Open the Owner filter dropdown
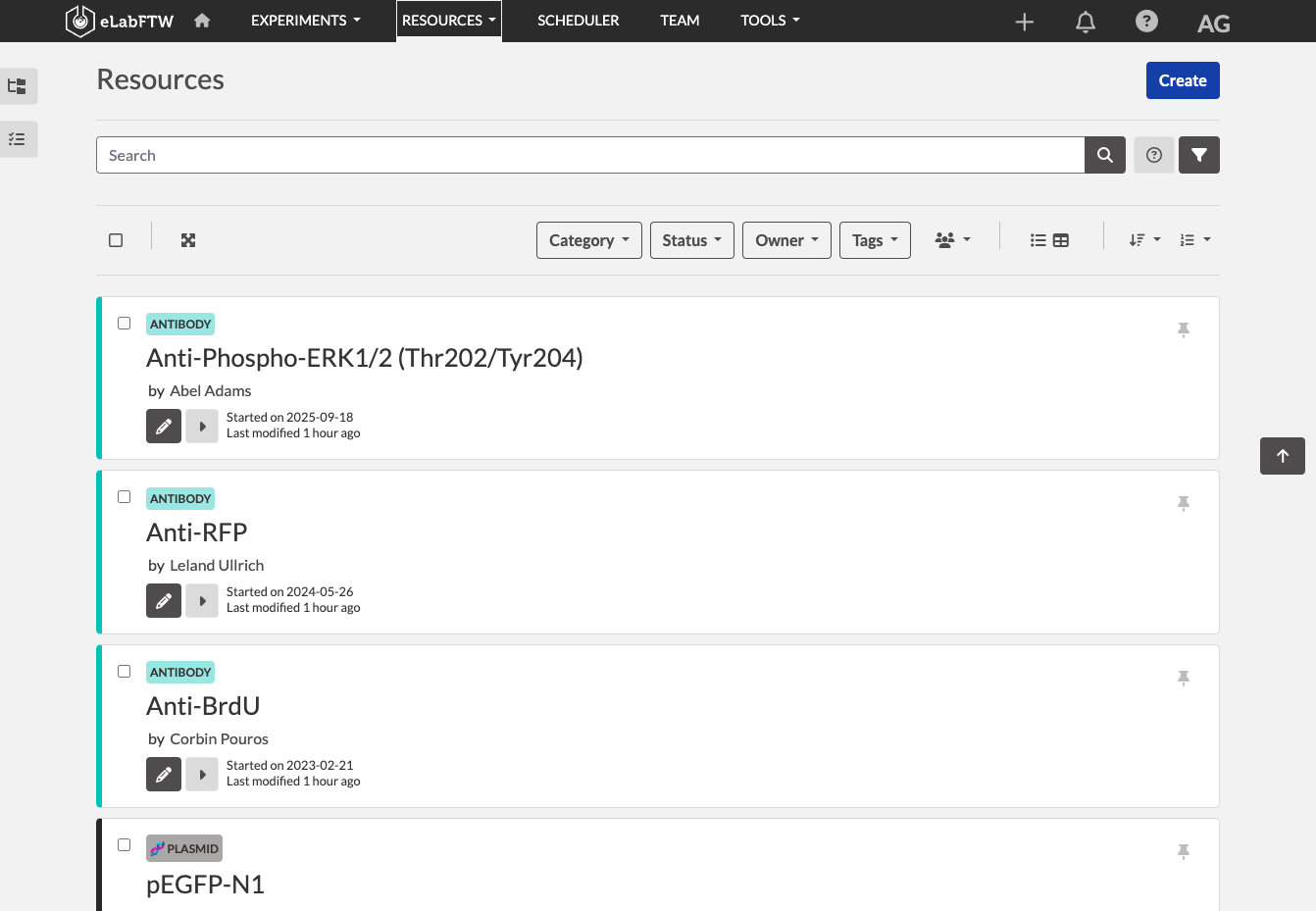The width and height of the screenshot is (1316, 911). pyautogui.click(x=786, y=240)
